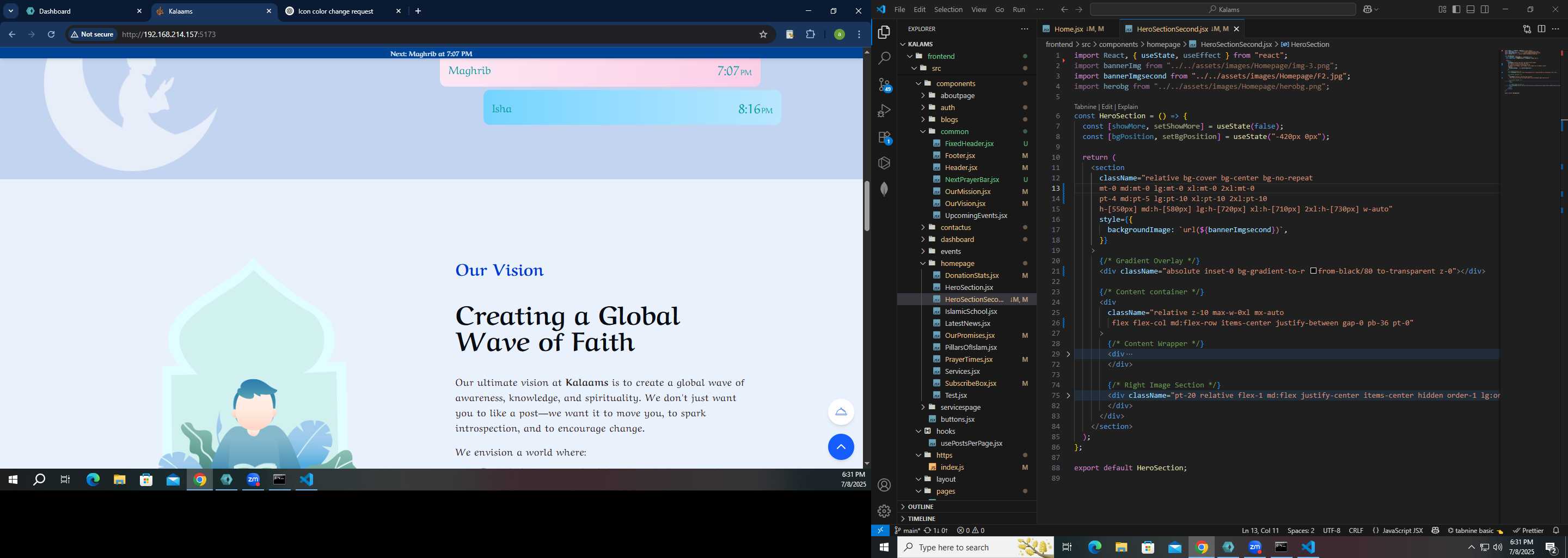
Task: Click the black color swatch on line 21
Action: pyautogui.click(x=1313, y=271)
